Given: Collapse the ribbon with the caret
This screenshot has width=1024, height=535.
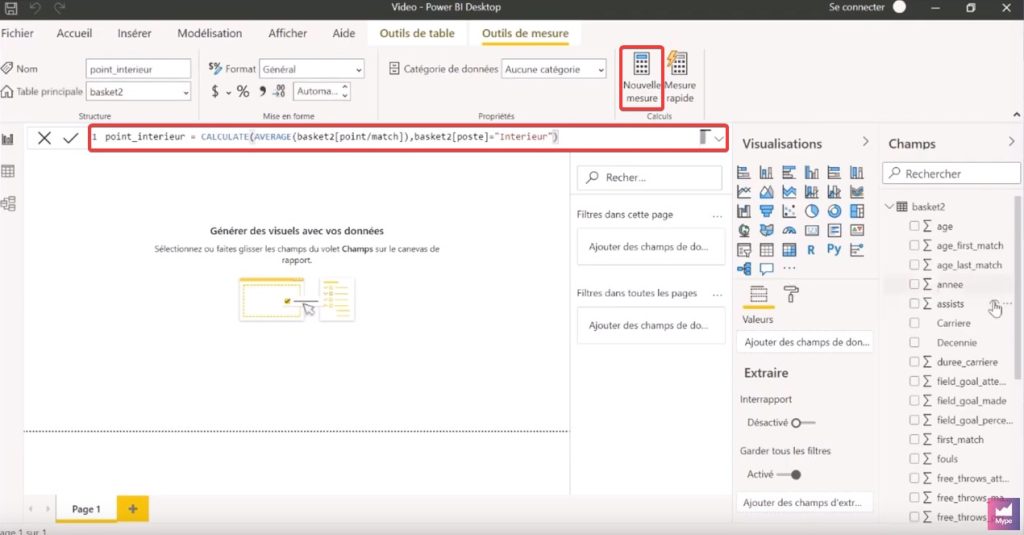Looking at the screenshot, I should click(1016, 114).
